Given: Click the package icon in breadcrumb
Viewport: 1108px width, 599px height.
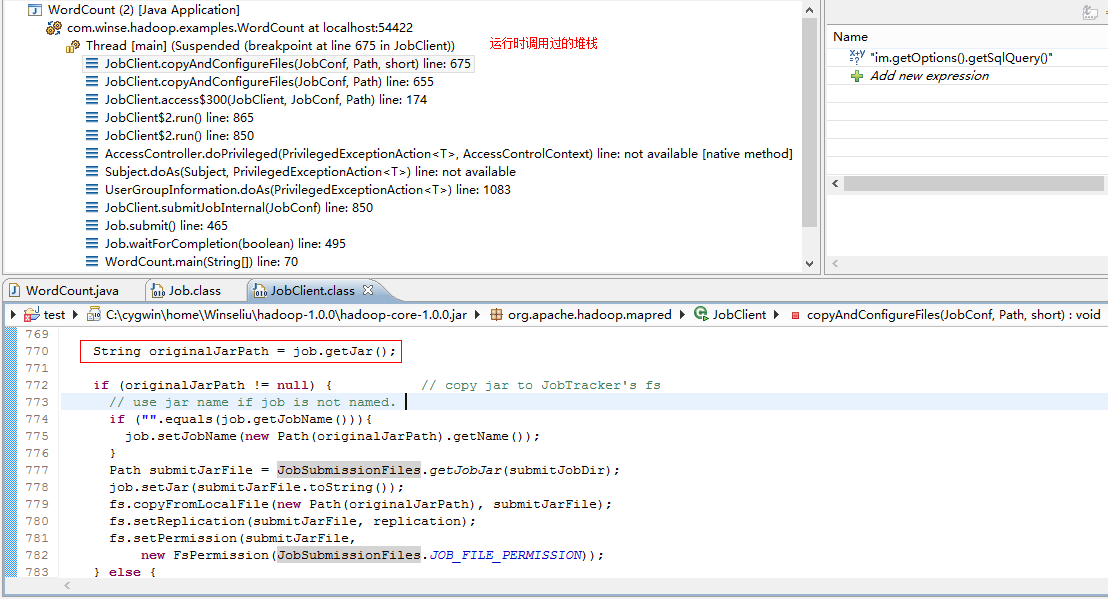Looking at the screenshot, I should point(497,315).
